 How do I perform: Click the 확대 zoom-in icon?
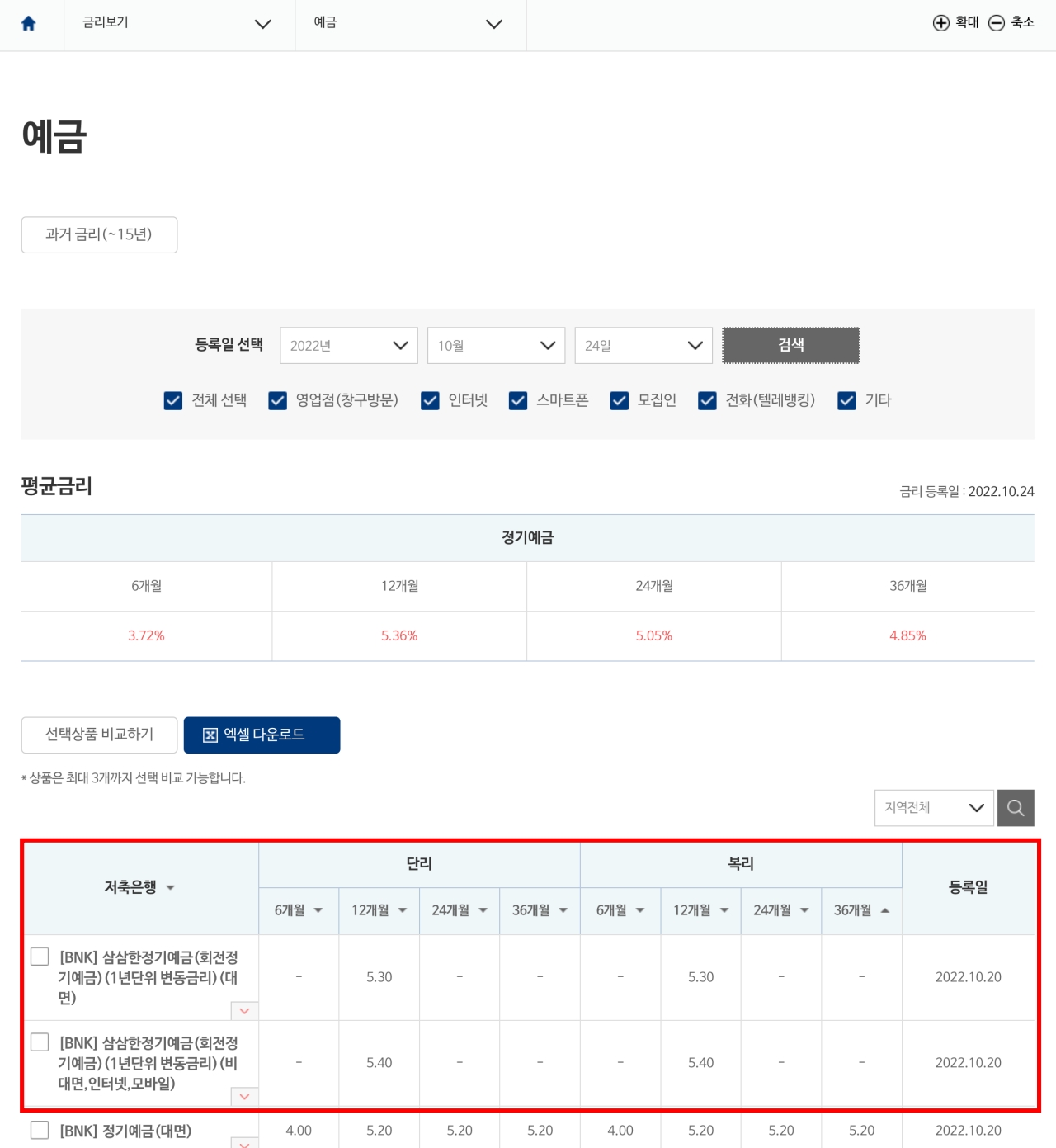tap(942, 23)
